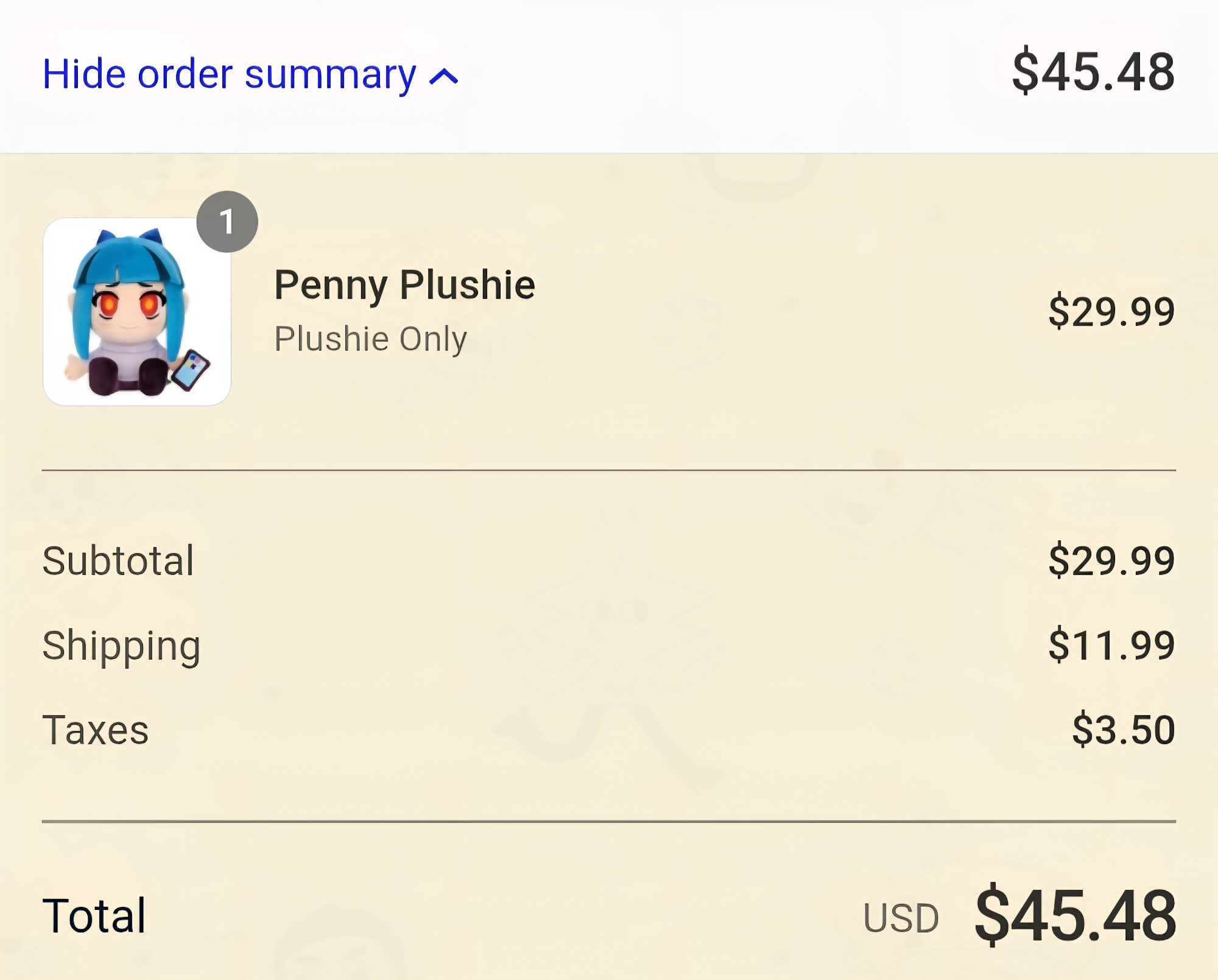Screen dimensions: 1218x980
Task: Click the Plushie Only variant text
Action: (370, 339)
